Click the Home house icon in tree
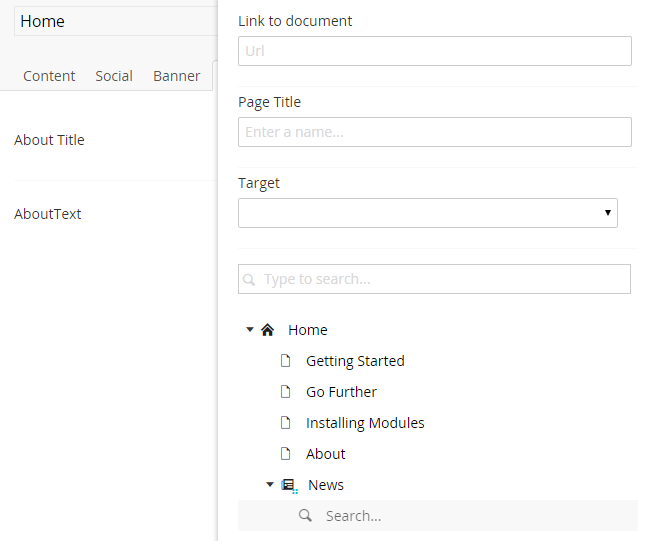Image resolution: width=651 pixels, height=541 pixels. tap(267, 330)
